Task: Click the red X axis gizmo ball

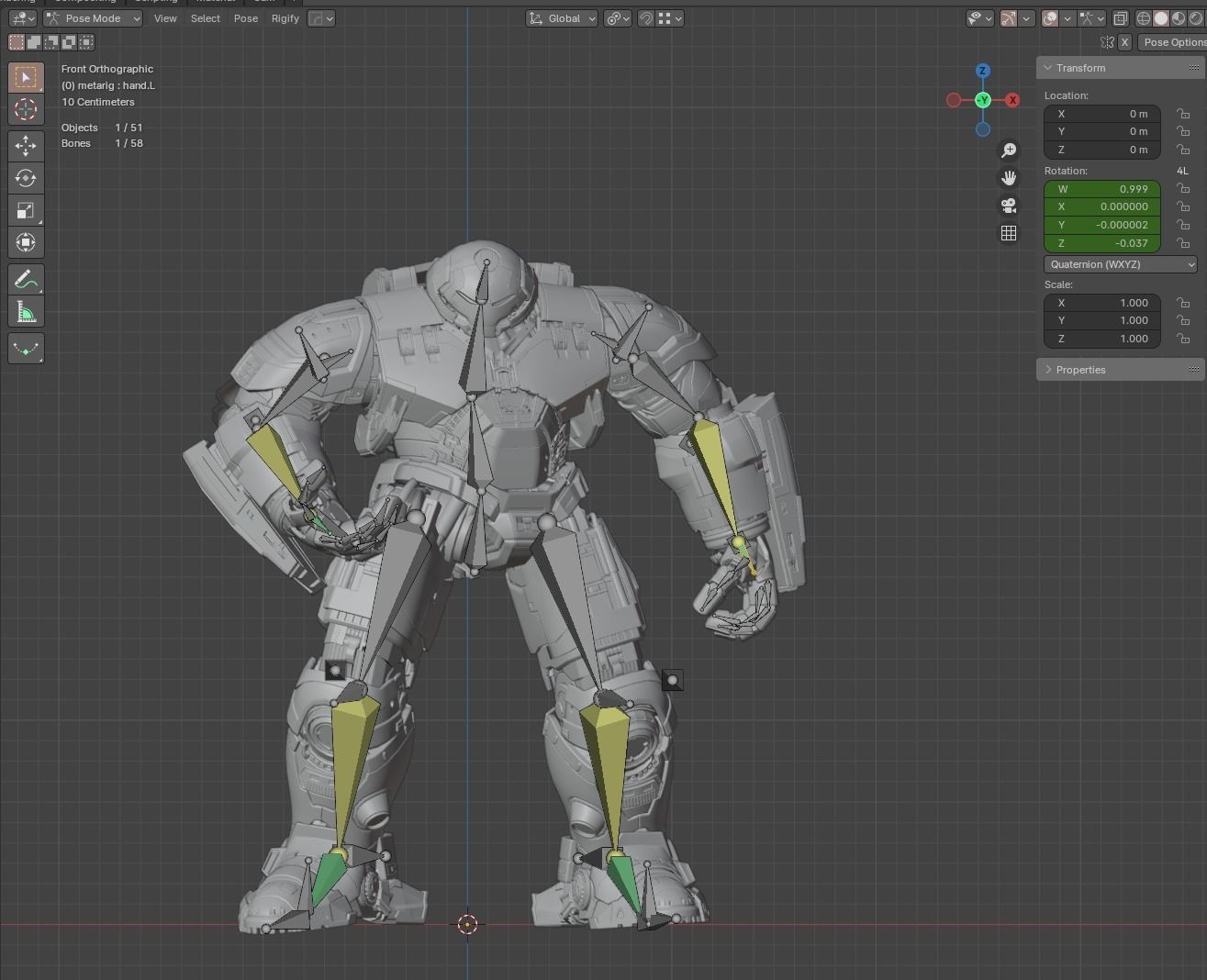Action: 1012,100
